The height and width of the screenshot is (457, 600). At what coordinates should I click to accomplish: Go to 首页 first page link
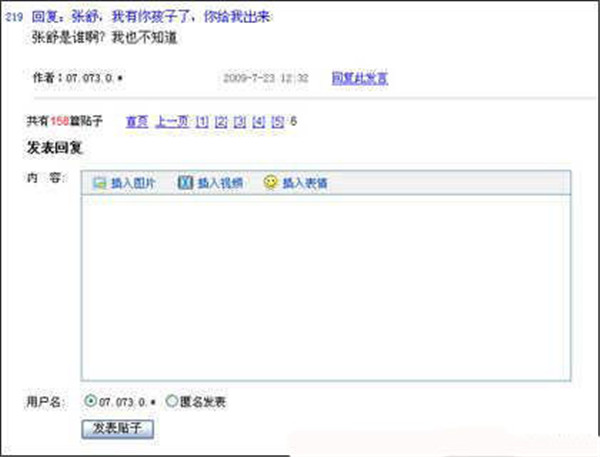137,122
